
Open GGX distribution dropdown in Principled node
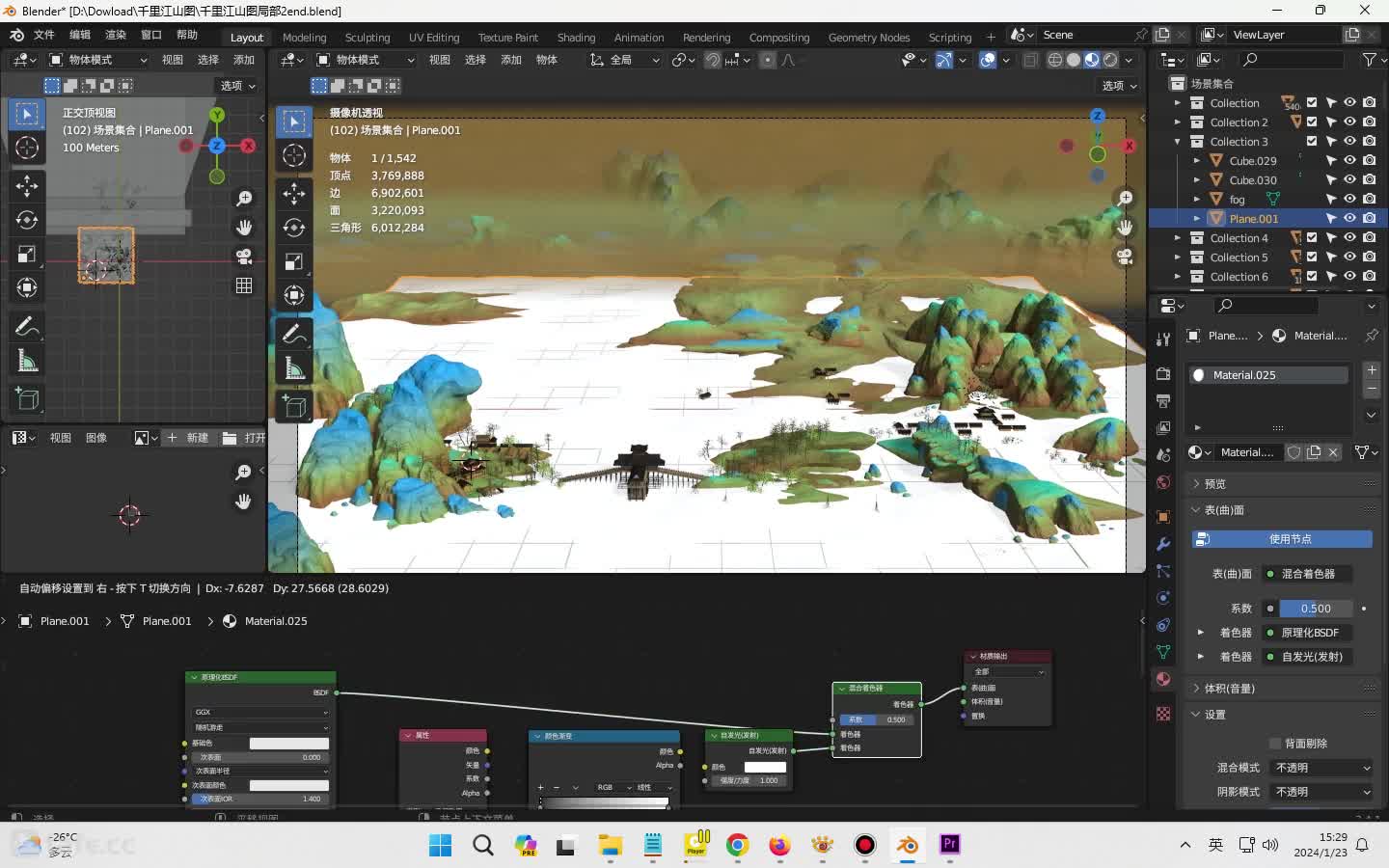coord(260,712)
